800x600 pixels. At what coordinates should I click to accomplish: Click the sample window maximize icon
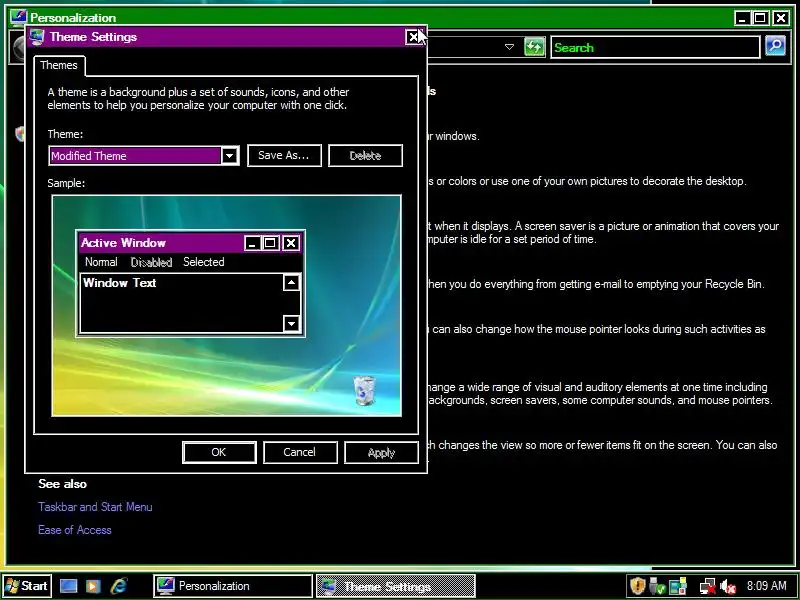(x=270, y=243)
